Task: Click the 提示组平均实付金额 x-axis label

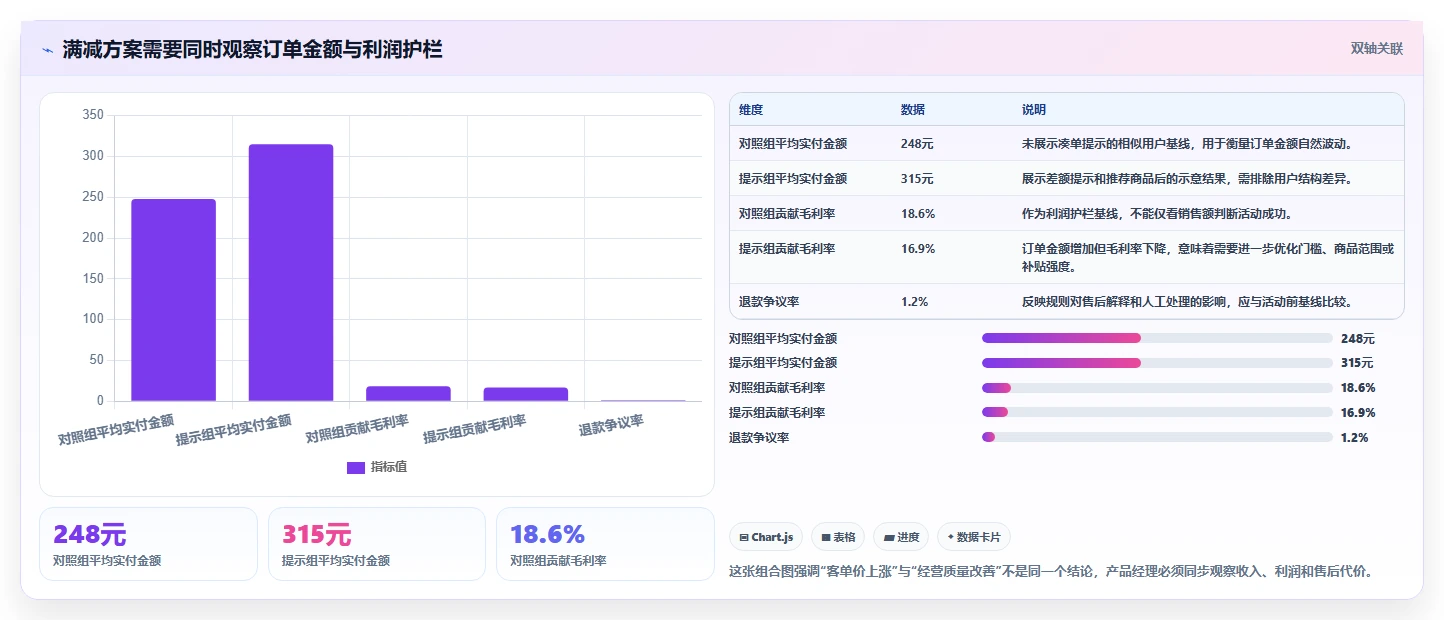Action: [x=234, y=430]
